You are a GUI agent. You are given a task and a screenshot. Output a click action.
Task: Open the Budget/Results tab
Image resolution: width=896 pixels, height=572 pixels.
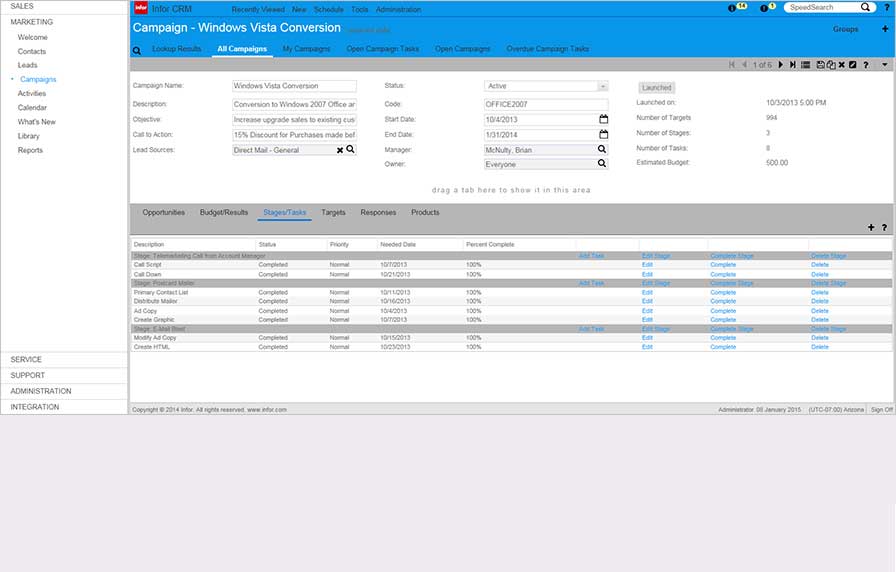224,212
